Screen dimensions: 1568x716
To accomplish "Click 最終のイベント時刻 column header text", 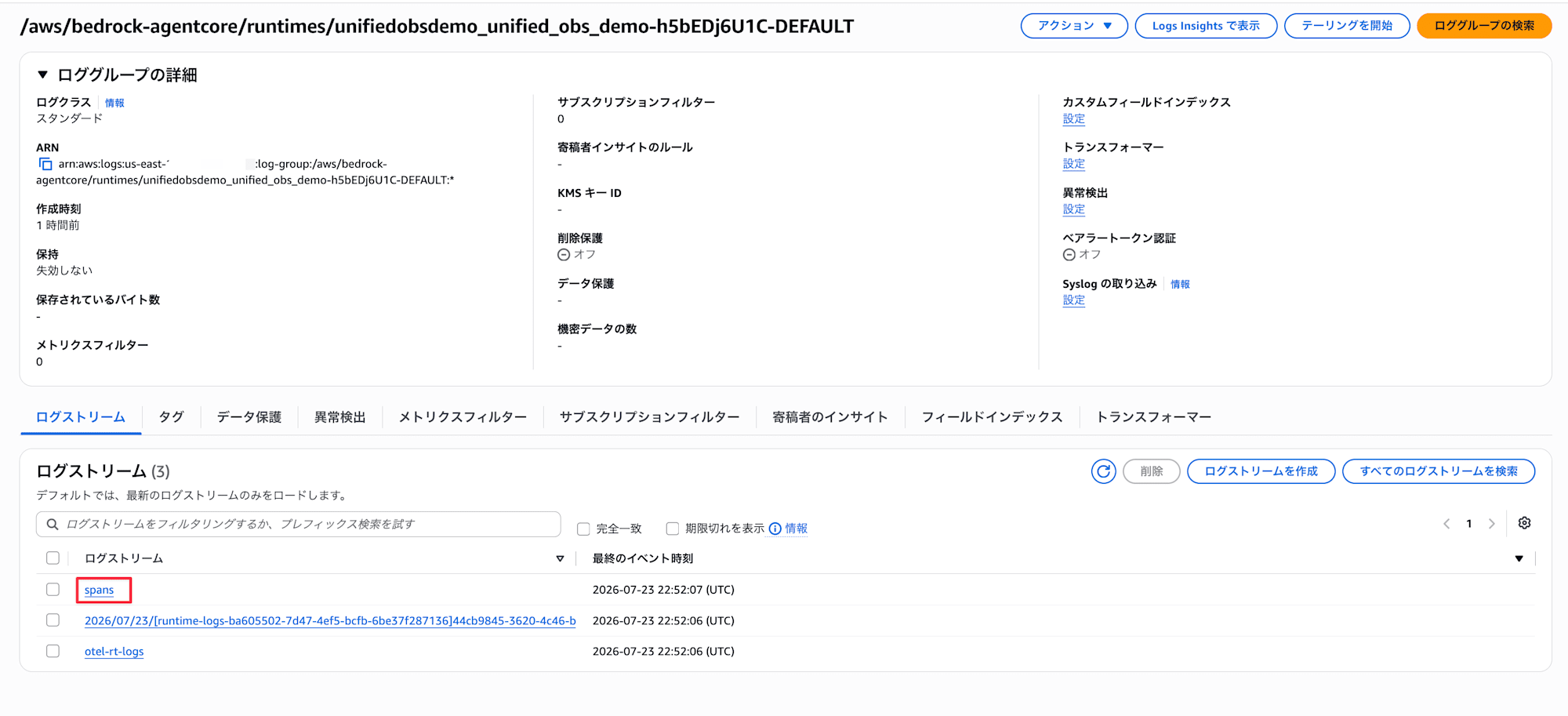I will 643,558.
